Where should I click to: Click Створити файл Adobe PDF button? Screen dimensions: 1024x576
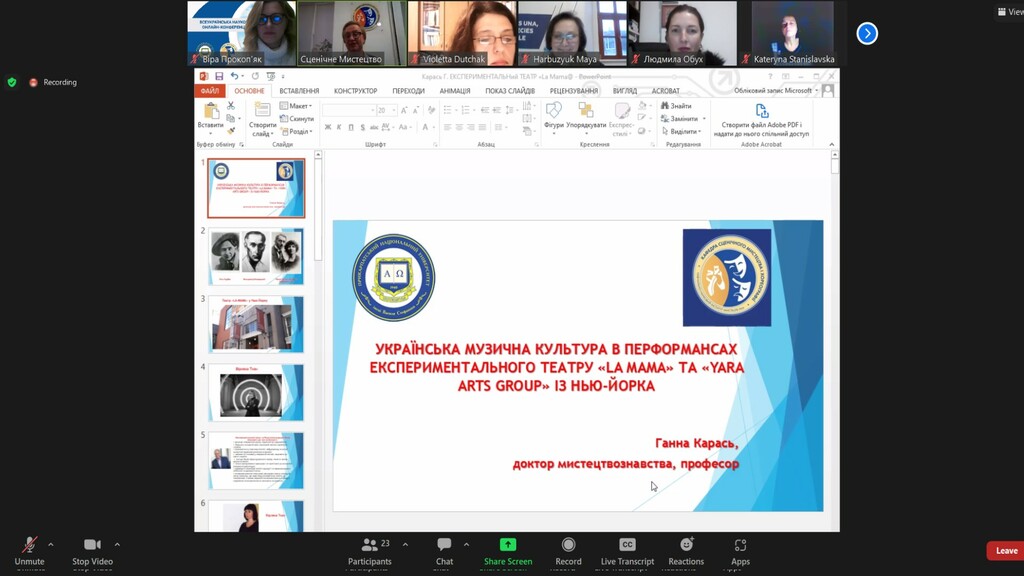pos(762,121)
